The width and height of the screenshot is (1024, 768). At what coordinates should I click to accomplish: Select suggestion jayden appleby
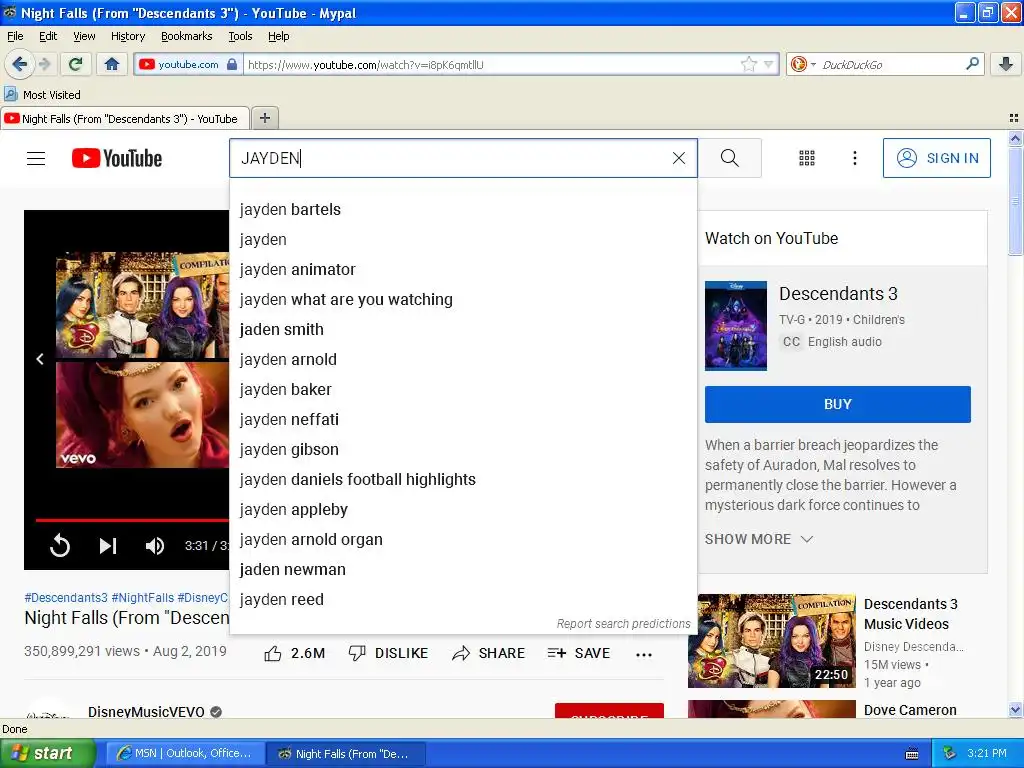(463, 510)
